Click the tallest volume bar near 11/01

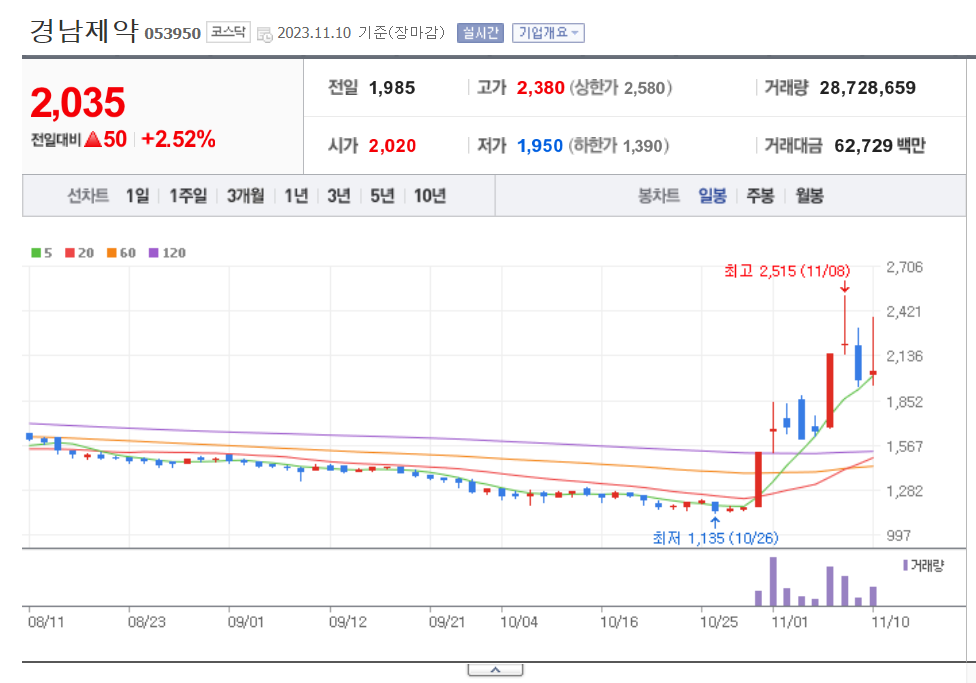click(x=773, y=582)
